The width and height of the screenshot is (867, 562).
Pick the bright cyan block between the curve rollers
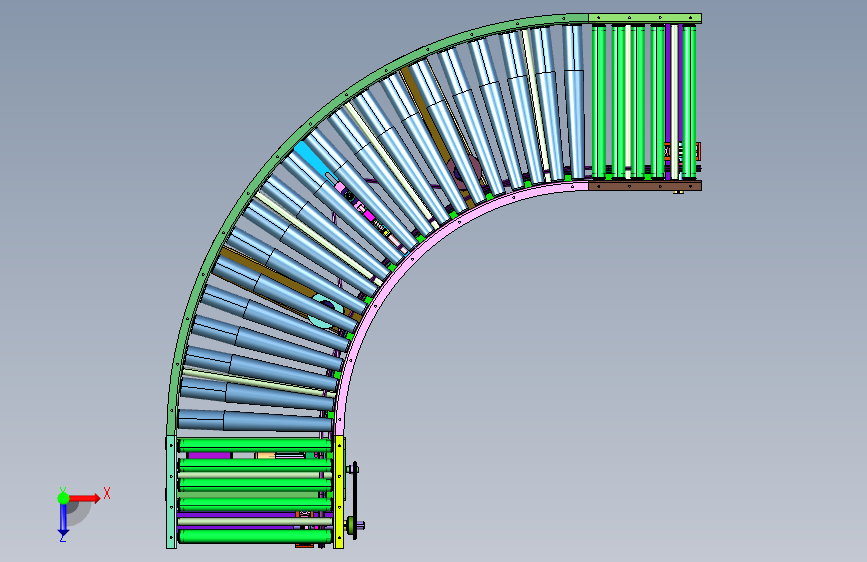tap(311, 158)
